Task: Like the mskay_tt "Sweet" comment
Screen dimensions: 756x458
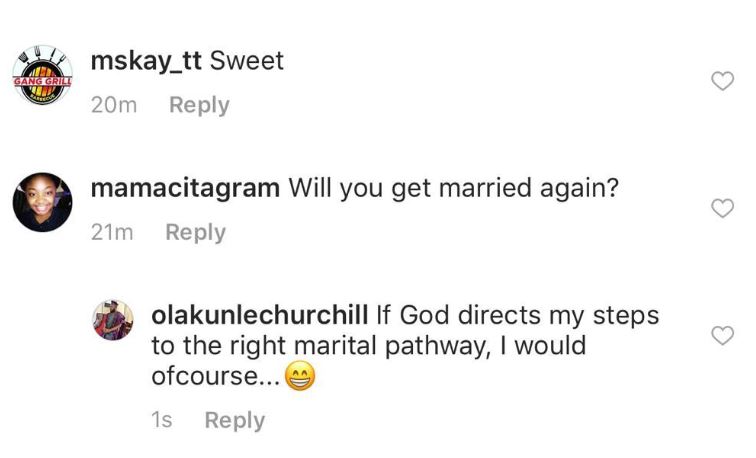Action: click(722, 82)
